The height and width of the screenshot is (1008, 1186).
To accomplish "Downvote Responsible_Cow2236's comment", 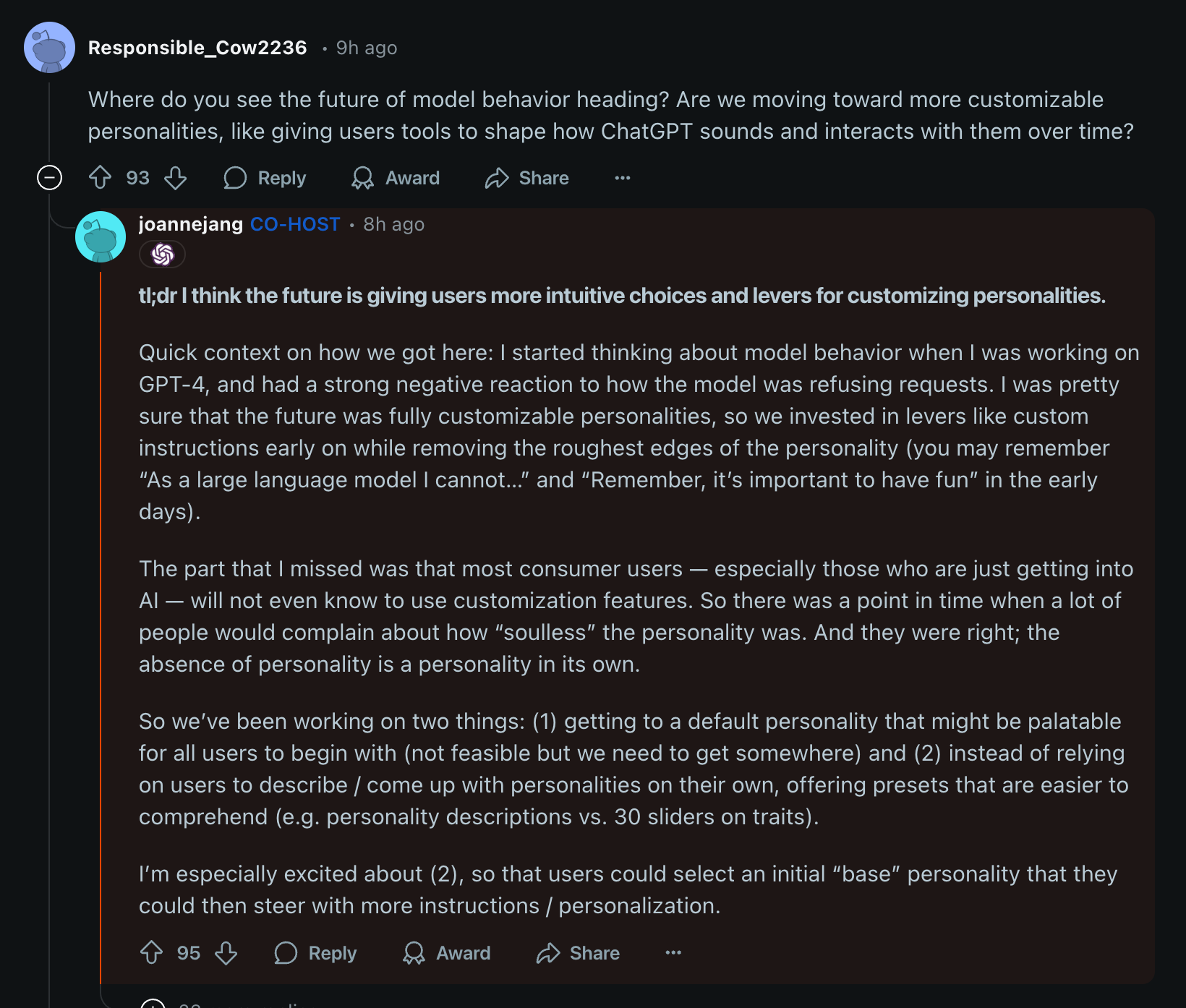I will tap(176, 178).
